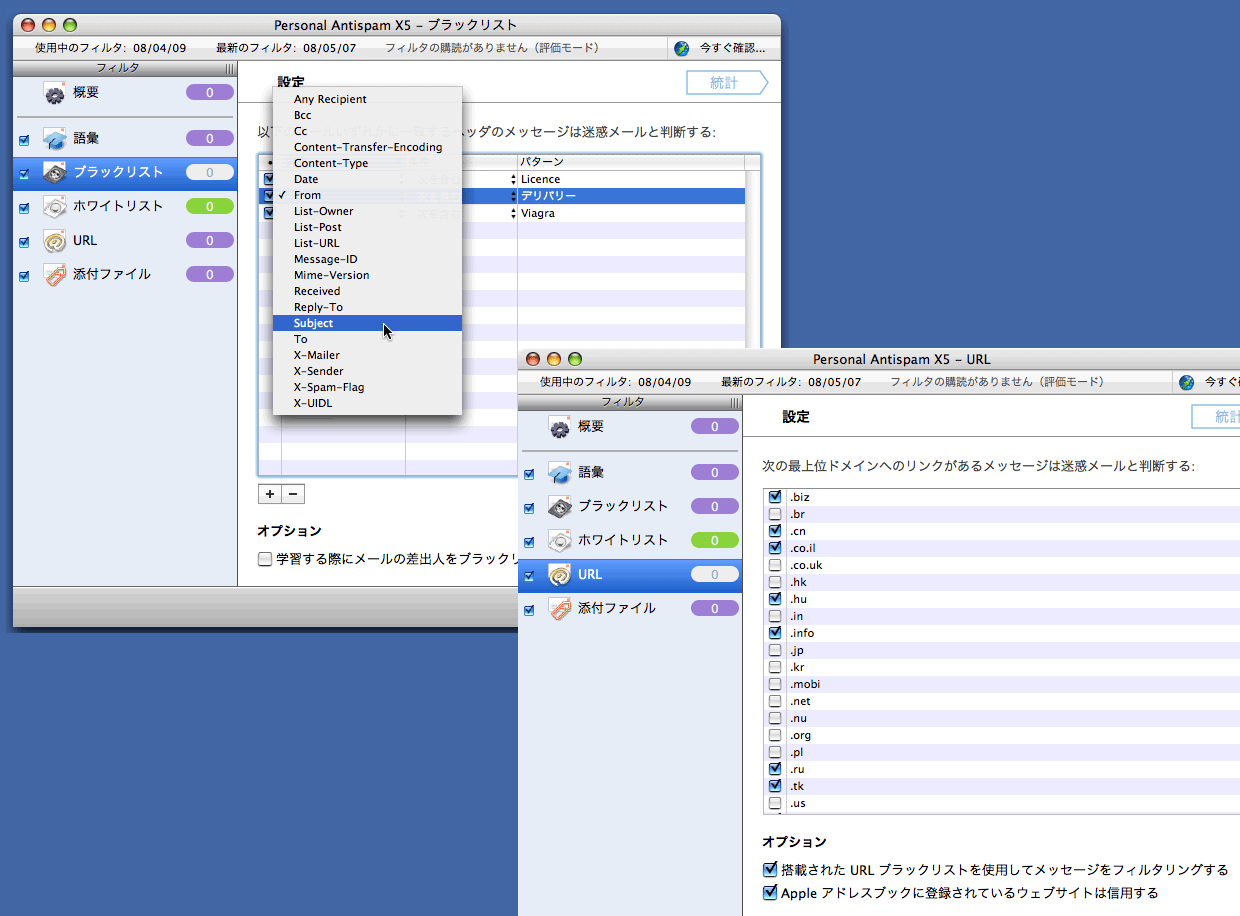The height and width of the screenshot is (916, 1240).
Task: Open condition popup arrows beside Licence pattern
Action: click(x=514, y=179)
